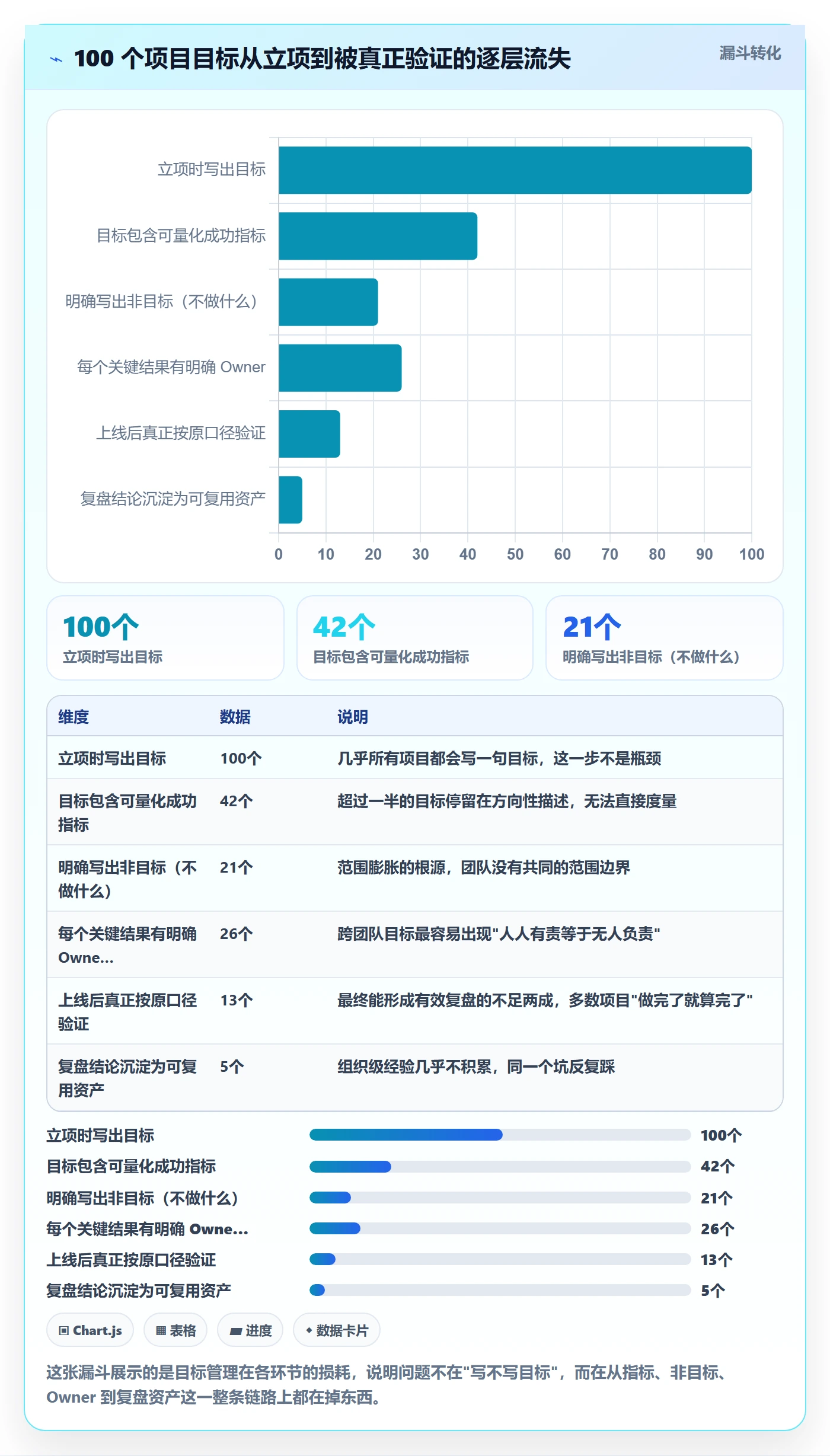Click the progress bar showing 100个
Screen dimensions: 830x1456
tap(500, 1135)
